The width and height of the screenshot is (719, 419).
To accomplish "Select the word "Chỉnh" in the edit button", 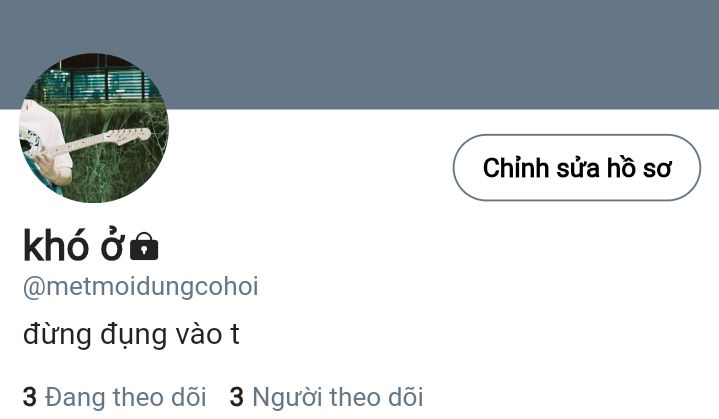I will click(516, 167).
